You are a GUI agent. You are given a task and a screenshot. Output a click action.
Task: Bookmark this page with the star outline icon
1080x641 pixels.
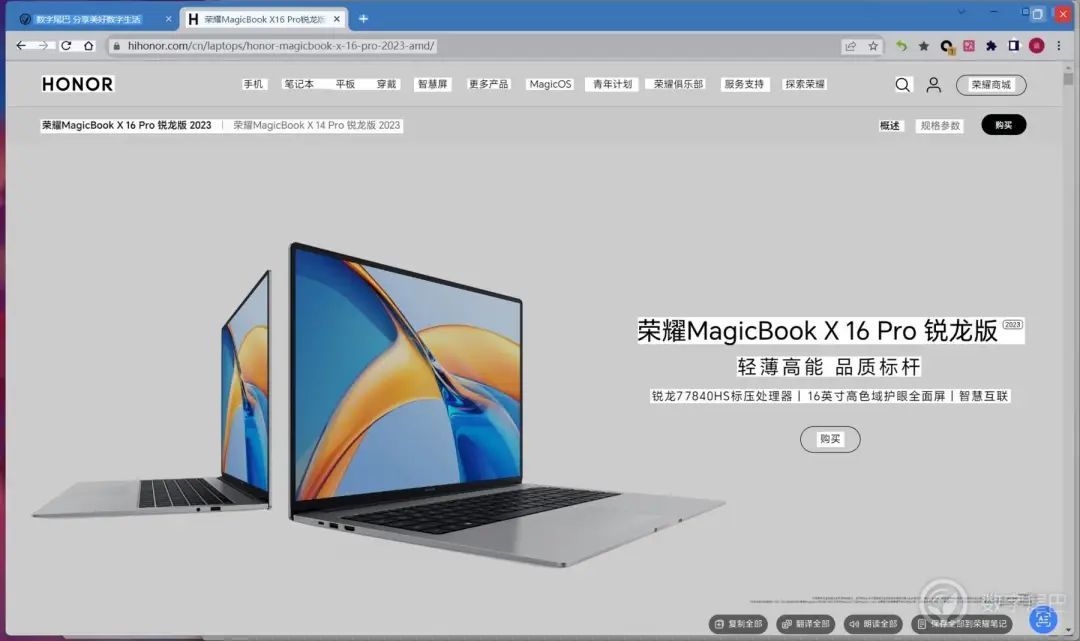coord(873,46)
